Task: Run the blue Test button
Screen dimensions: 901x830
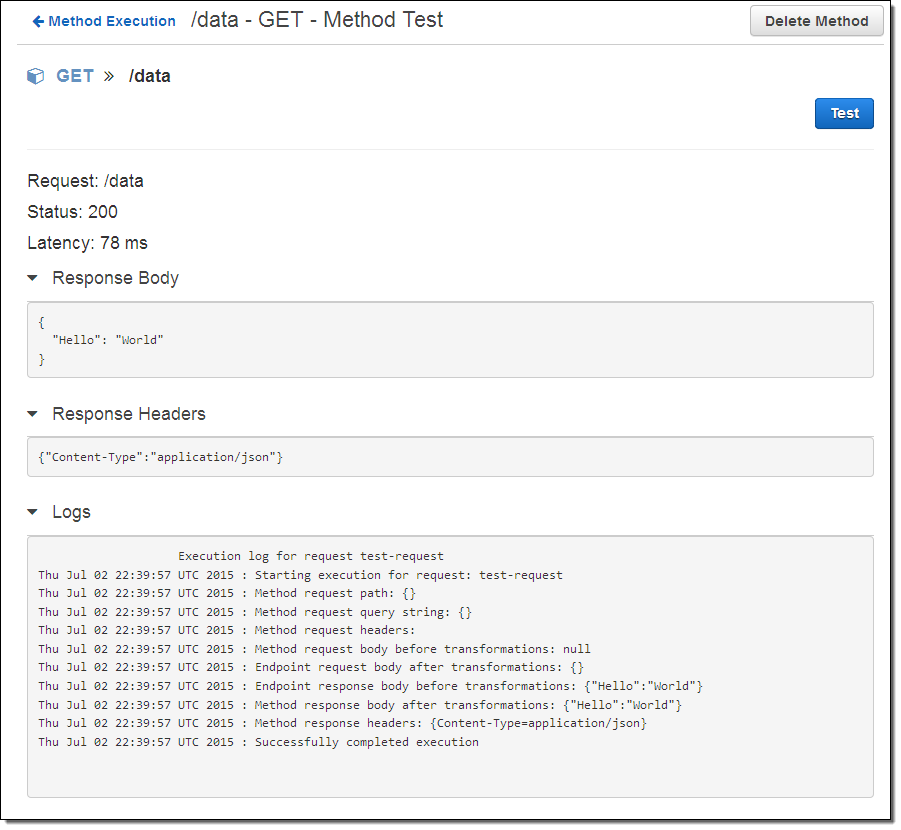Action: [x=844, y=113]
